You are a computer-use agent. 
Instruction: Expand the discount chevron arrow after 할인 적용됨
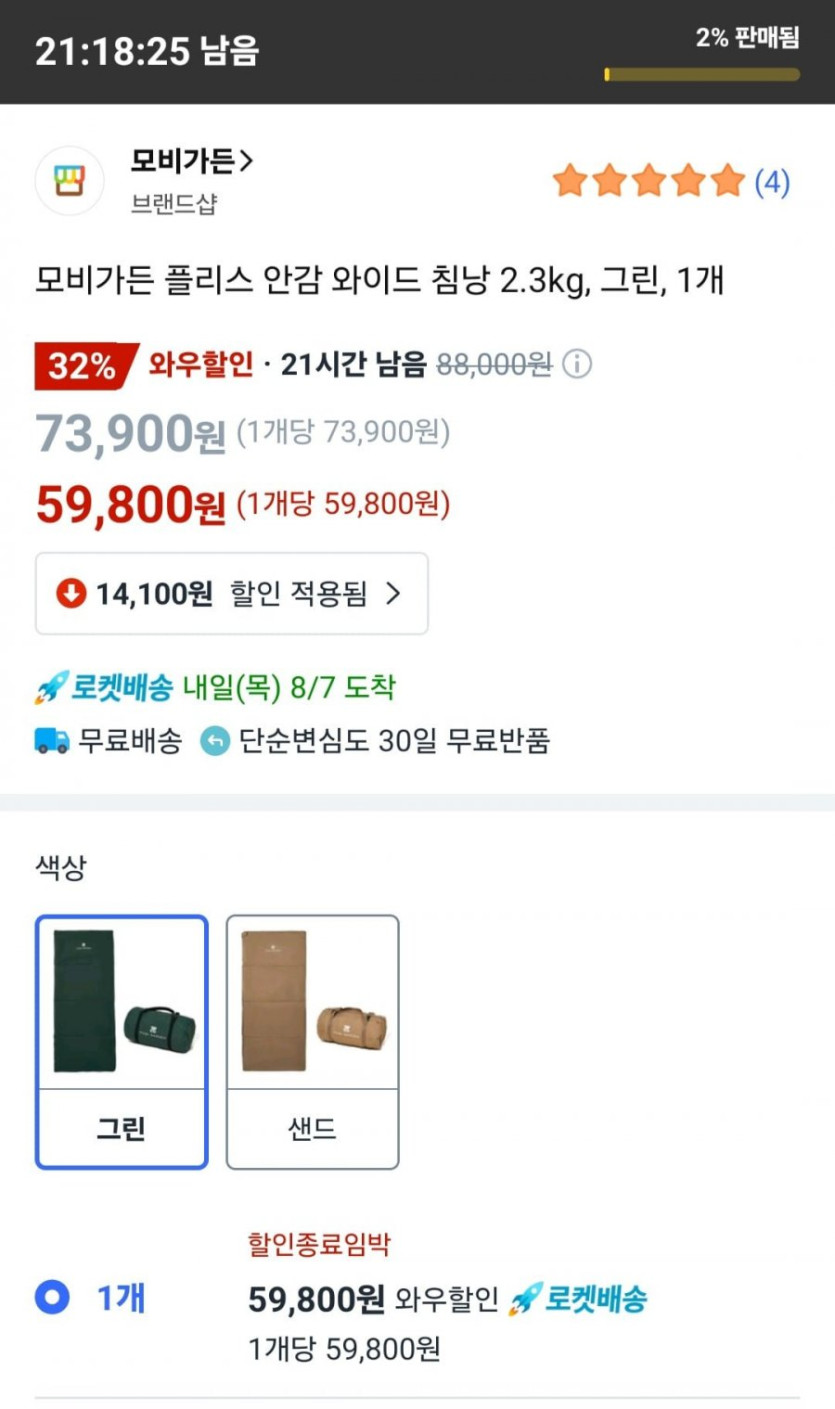(393, 594)
